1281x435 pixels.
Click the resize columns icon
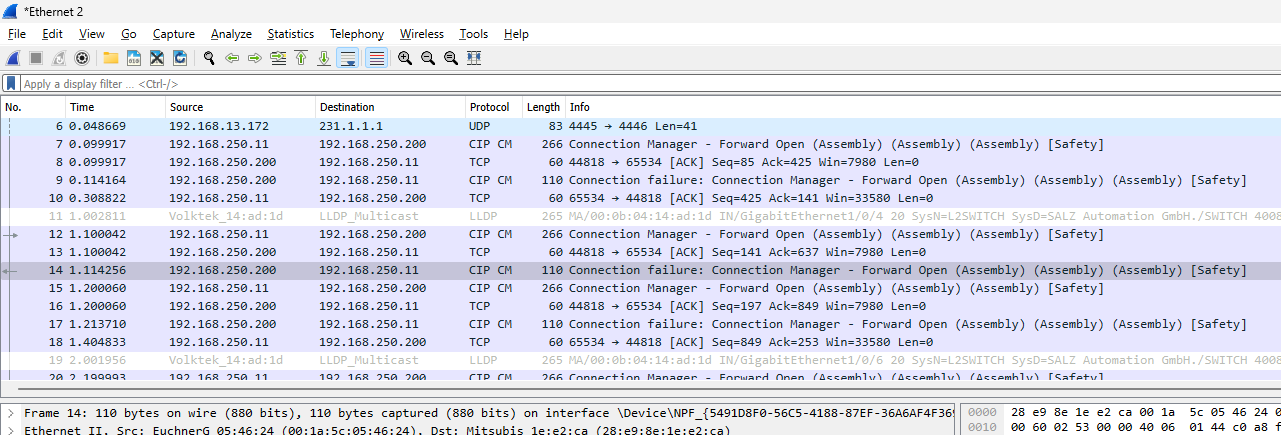tap(474, 59)
